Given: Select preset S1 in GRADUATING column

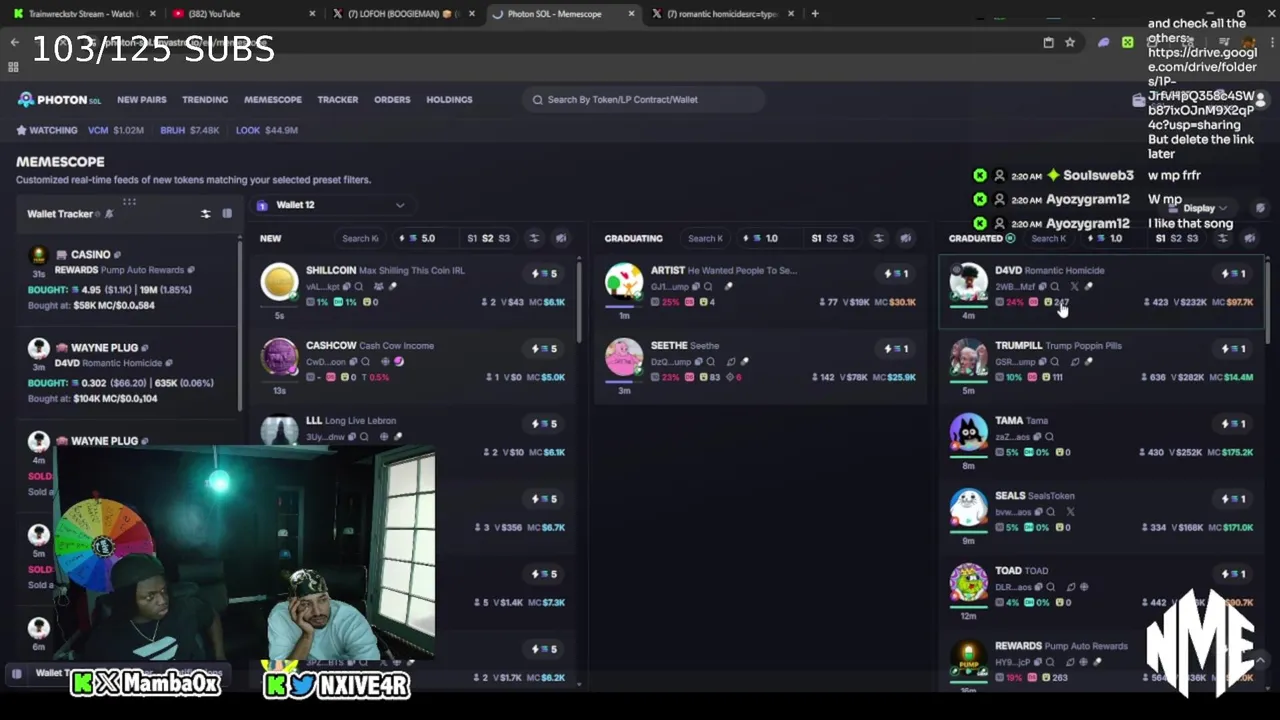Looking at the screenshot, I should pos(816,239).
